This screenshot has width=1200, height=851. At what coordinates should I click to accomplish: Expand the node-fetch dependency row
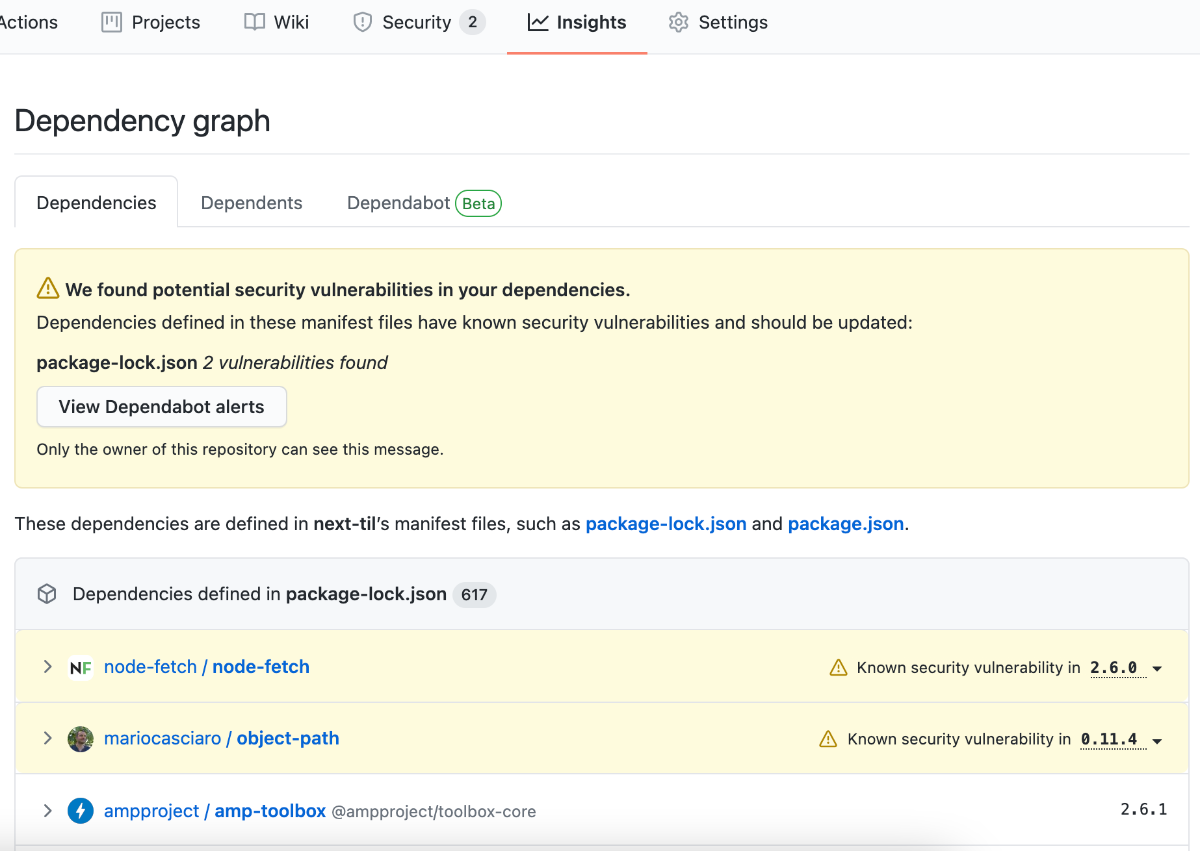tap(47, 667)
